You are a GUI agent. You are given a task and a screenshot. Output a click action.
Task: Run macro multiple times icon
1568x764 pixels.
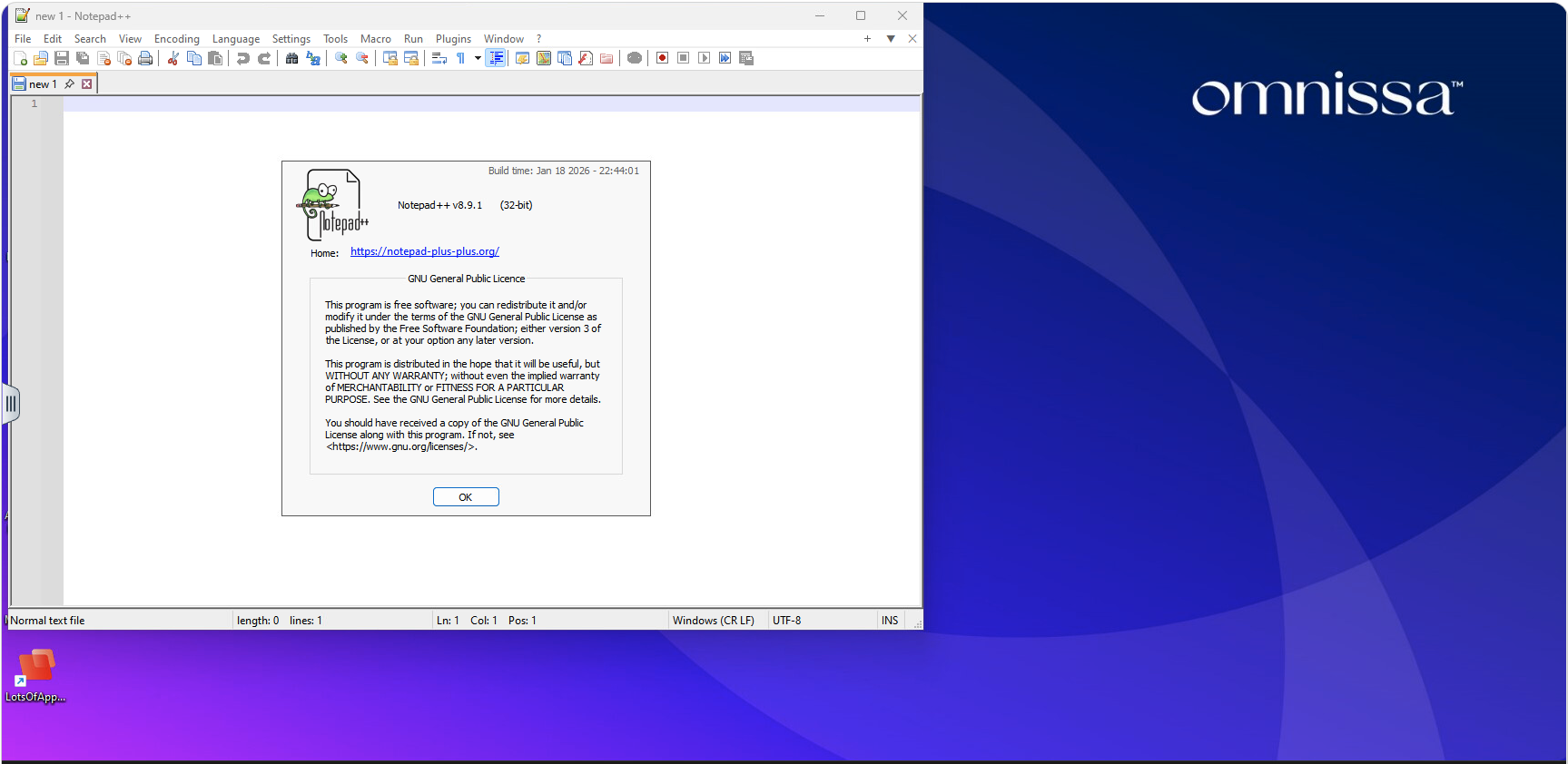click(x=725, y=58)
